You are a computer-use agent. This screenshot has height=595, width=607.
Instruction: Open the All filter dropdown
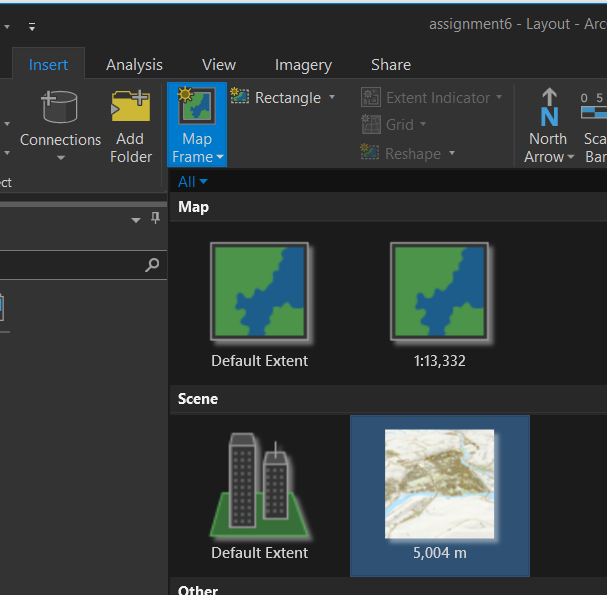(x=192, y=182)
